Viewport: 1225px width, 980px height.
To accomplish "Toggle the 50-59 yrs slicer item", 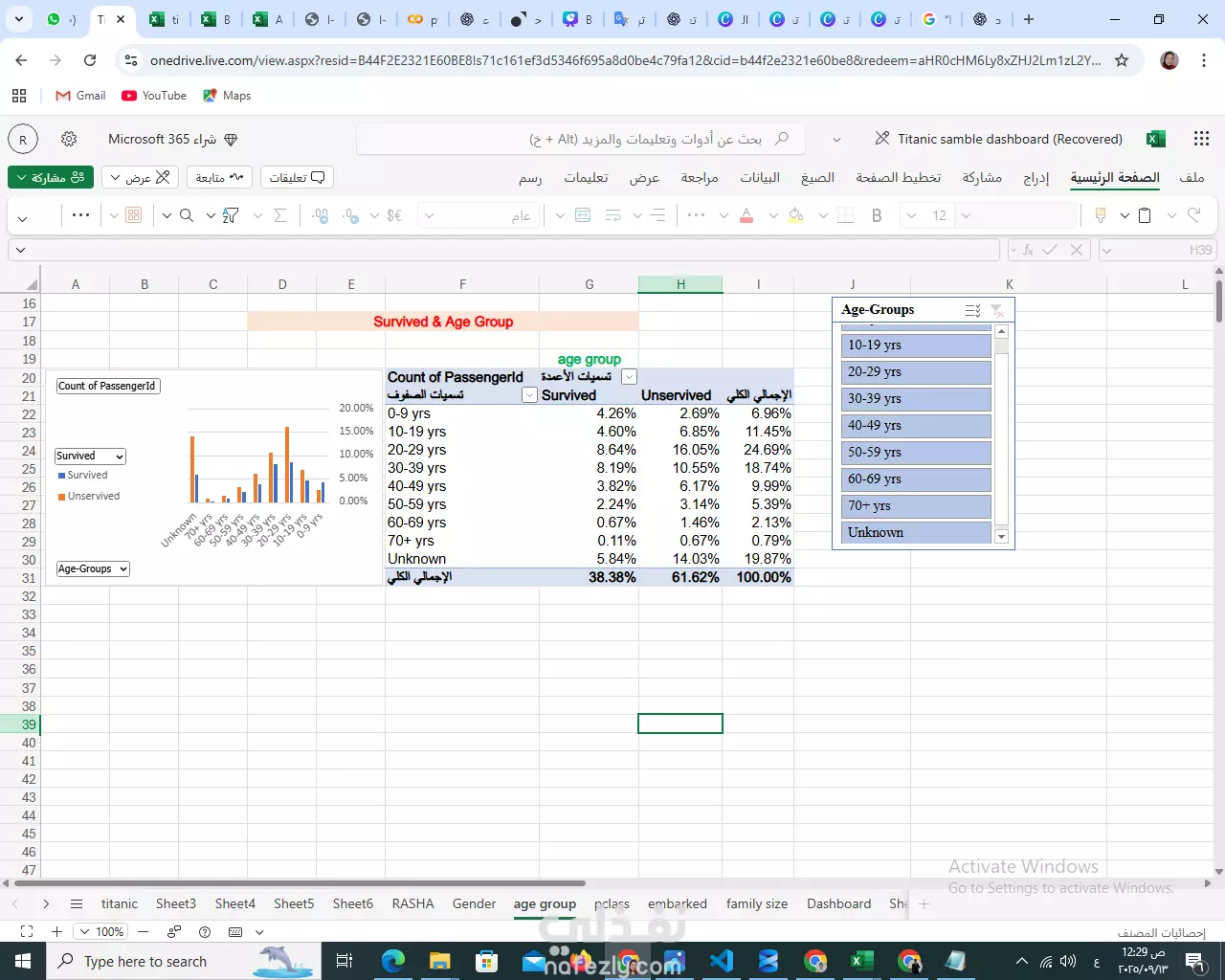I will click(x=916, y=453).
